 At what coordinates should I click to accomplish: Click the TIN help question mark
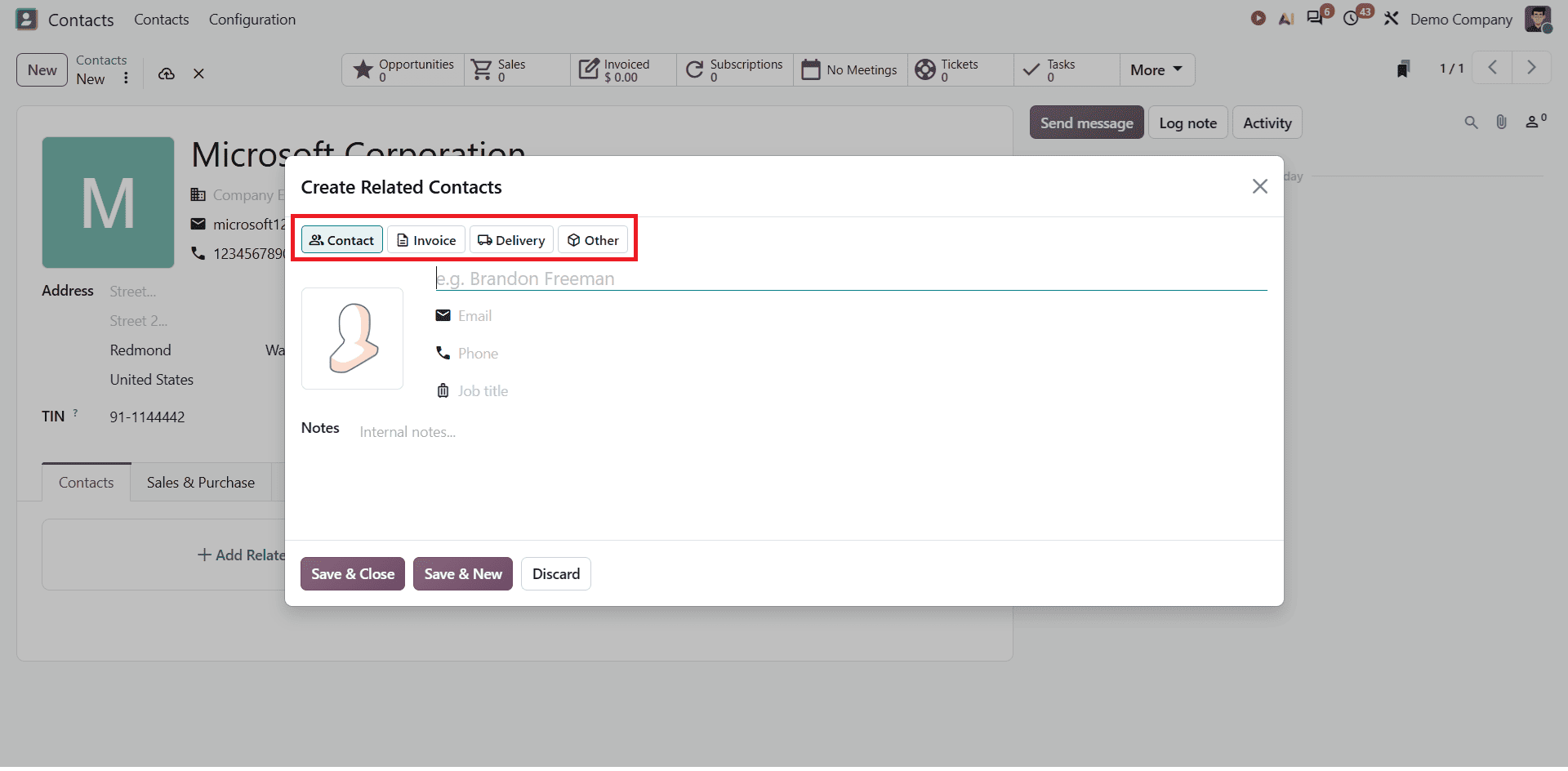click(75, 412)
